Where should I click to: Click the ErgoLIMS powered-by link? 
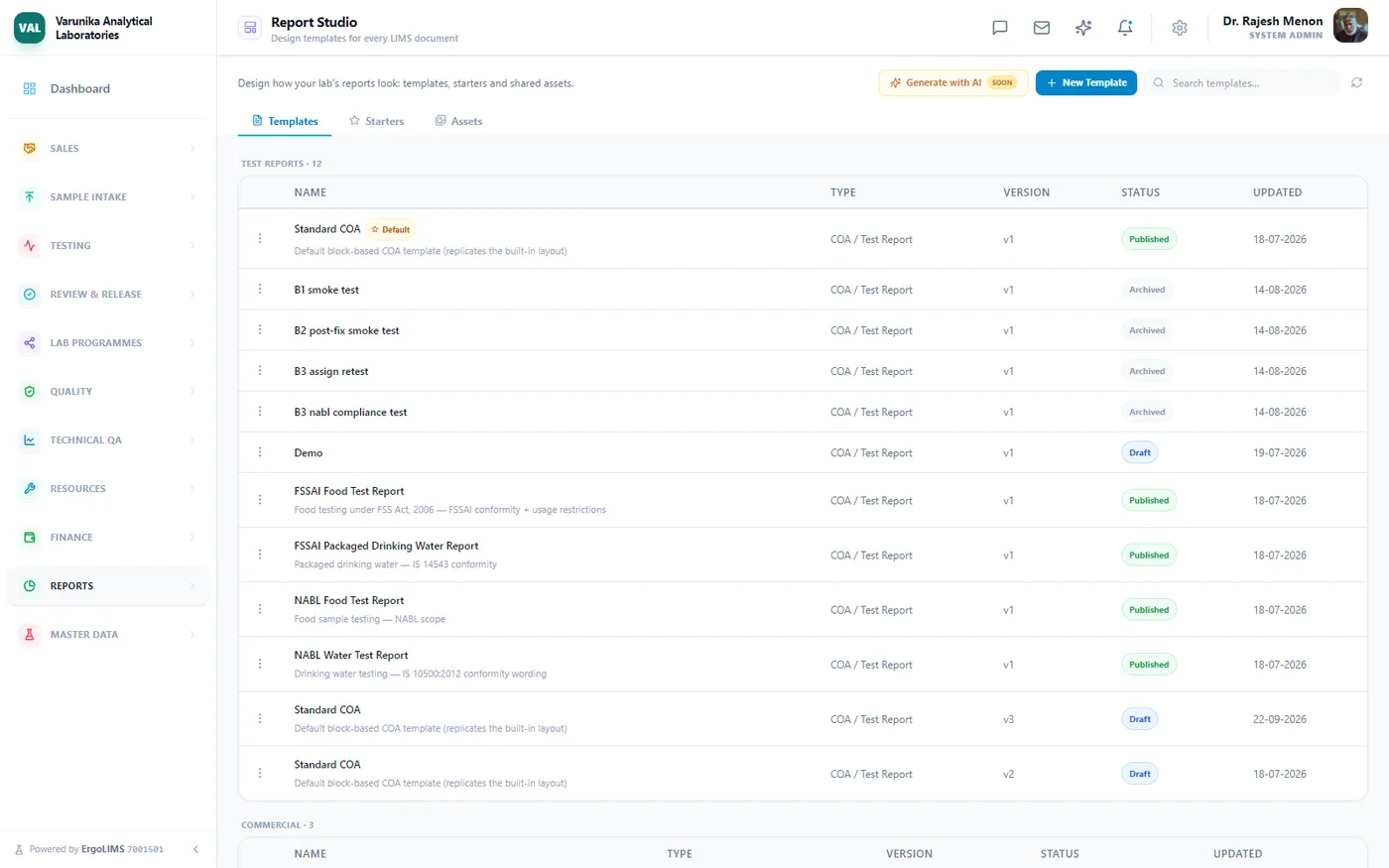click(x=102, y=849)
